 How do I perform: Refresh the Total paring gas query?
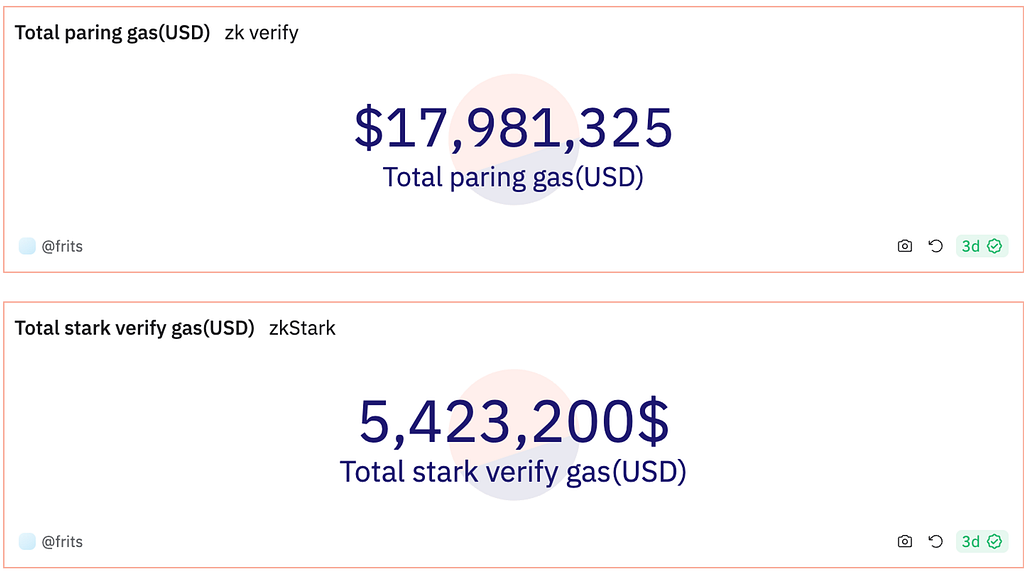click(x=936, y=246)
